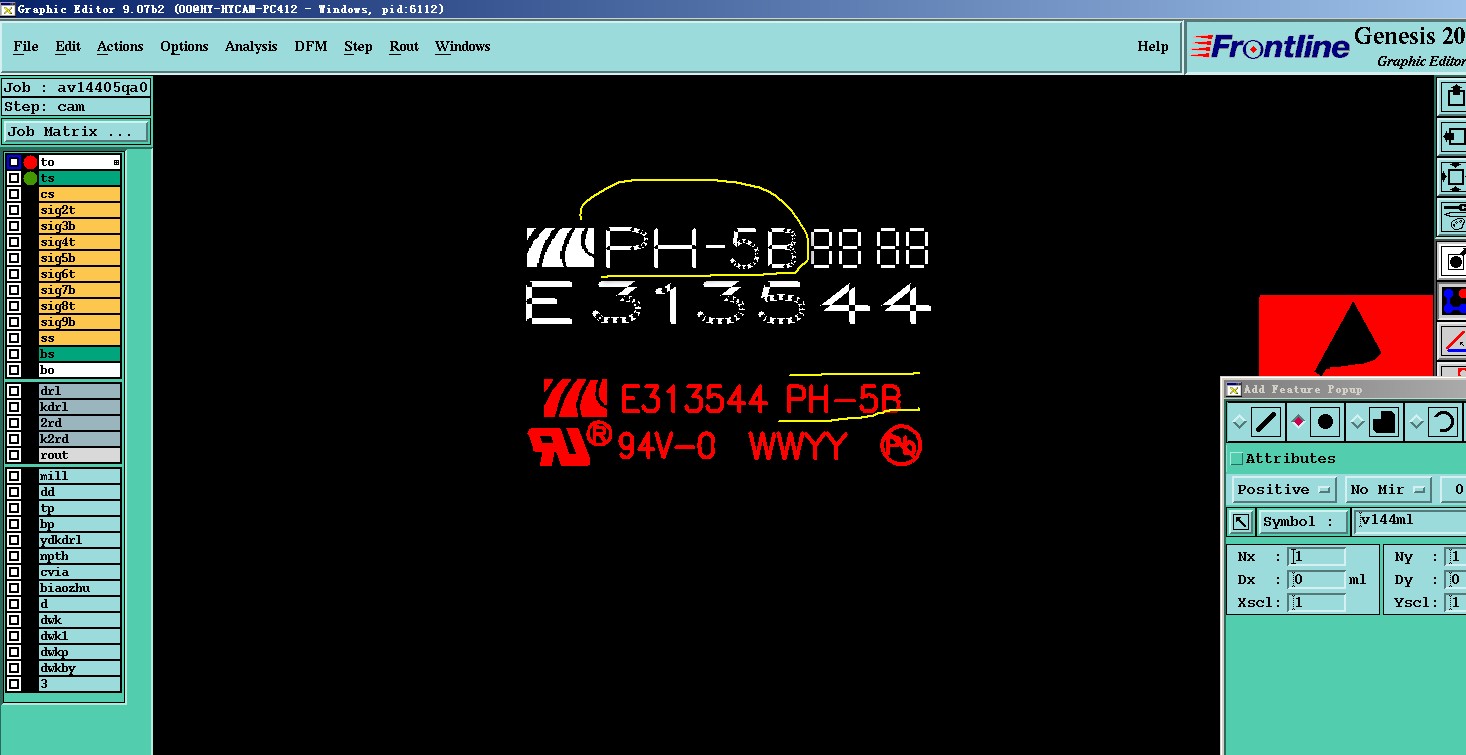
Task: Open the Windows menu
Action: point(462,46)
